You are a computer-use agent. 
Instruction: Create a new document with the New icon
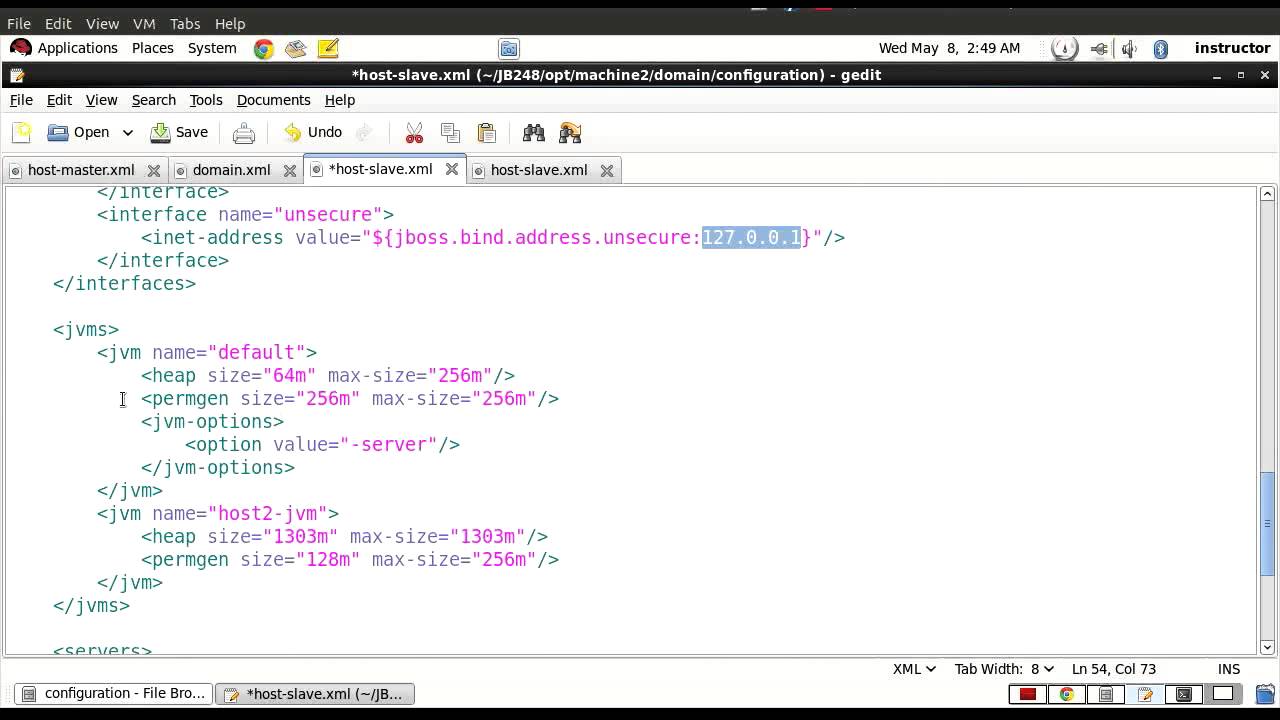click(22, 132)
